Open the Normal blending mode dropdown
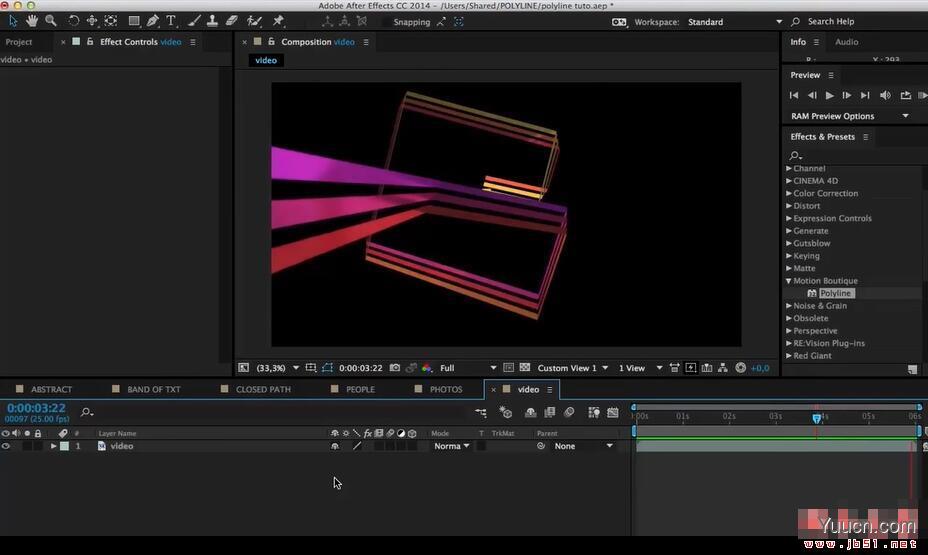The height and width of the screenshot is (555, 928). pos(451,446)
